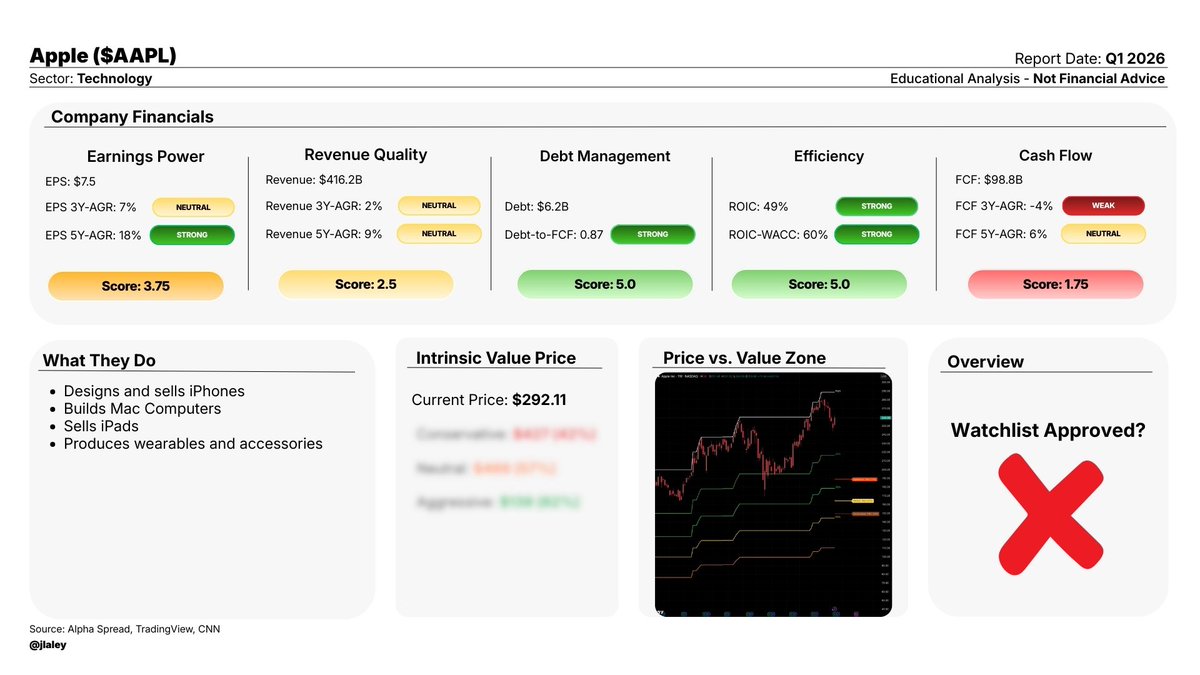Click the @jlaley handle
The height and width of the screenshot is (675, 1200).
click(x=49, y=646)
